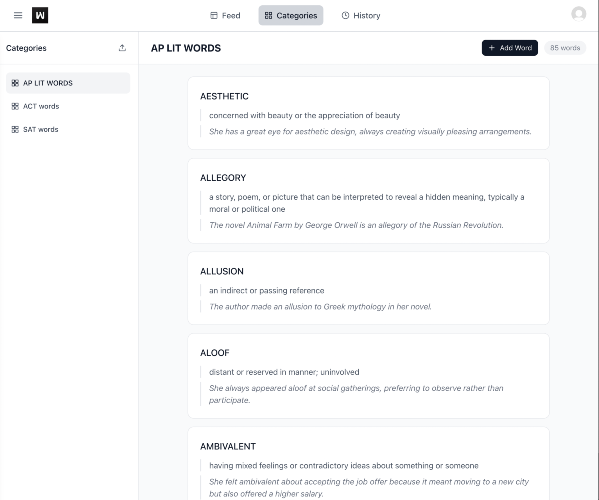Open the ALLEGORY word card
The image size is (599, 500).
coord(368,201)
